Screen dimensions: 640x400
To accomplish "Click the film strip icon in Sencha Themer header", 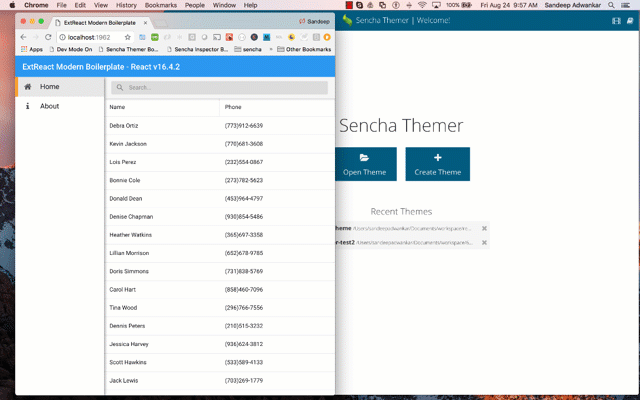I will tap(616, 21).
